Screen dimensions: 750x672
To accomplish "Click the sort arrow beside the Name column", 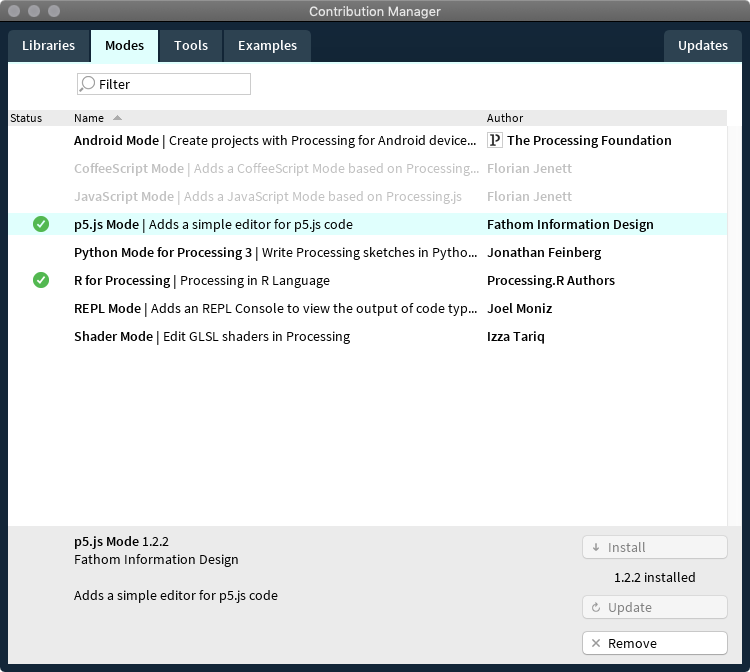I will (x=117, y=118).
